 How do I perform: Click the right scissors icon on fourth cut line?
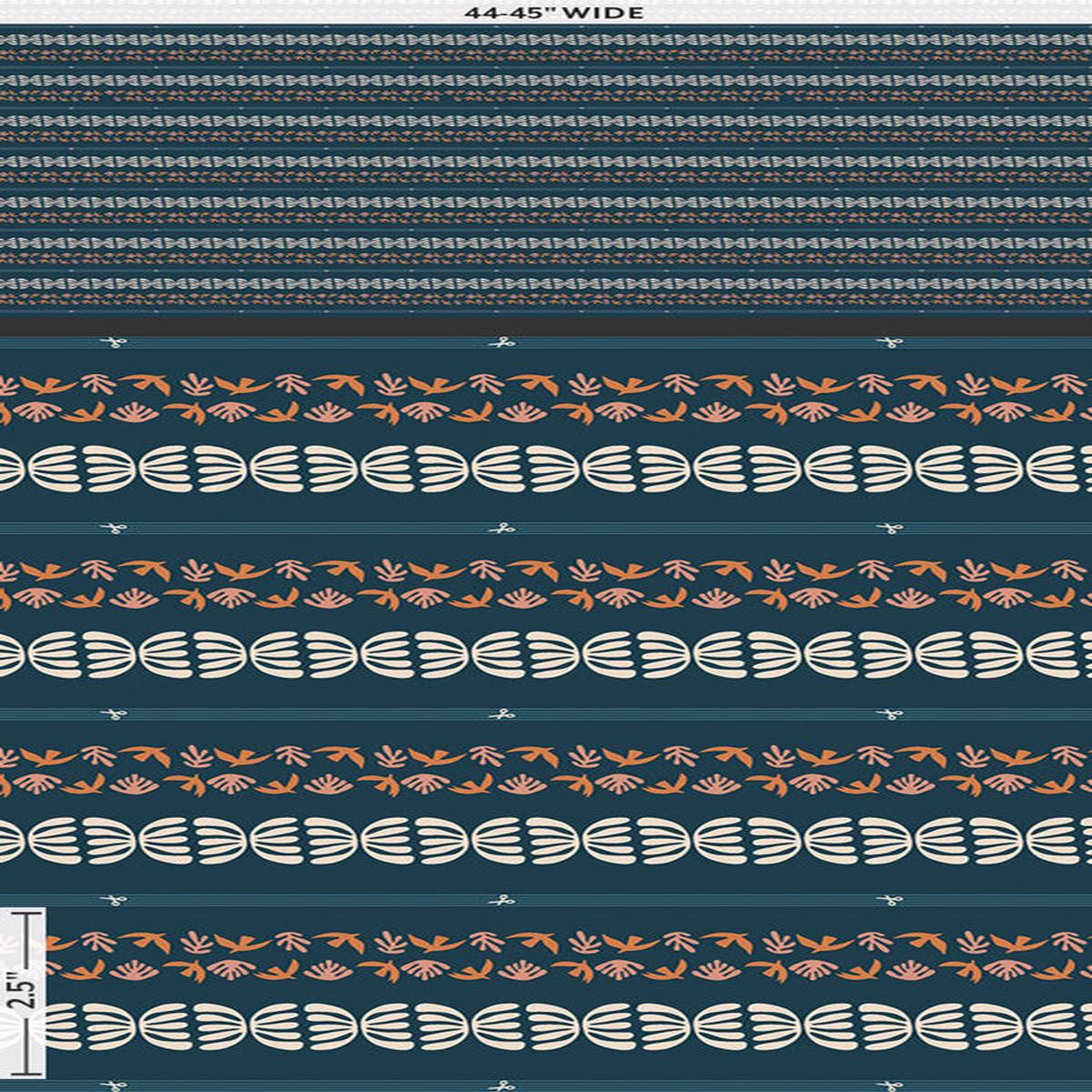coord(887,901)
